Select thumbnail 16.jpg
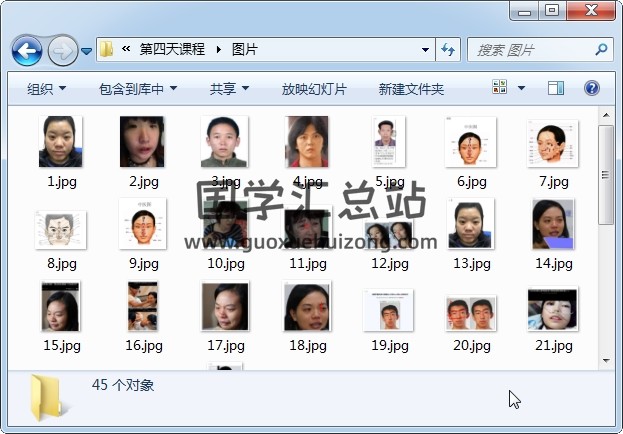Image resolution: width=623 pixels, height=434 pixels. click(x=142, y=306)
